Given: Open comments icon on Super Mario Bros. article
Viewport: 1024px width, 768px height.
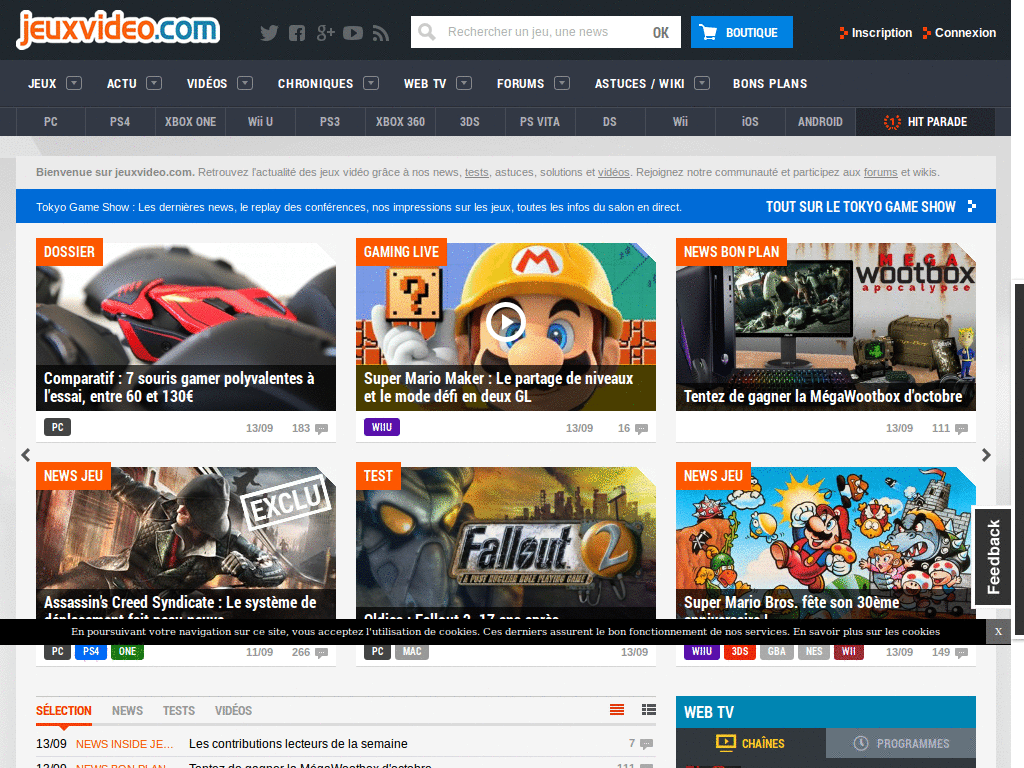Looking at the screenshot, I should pos(961,652).
